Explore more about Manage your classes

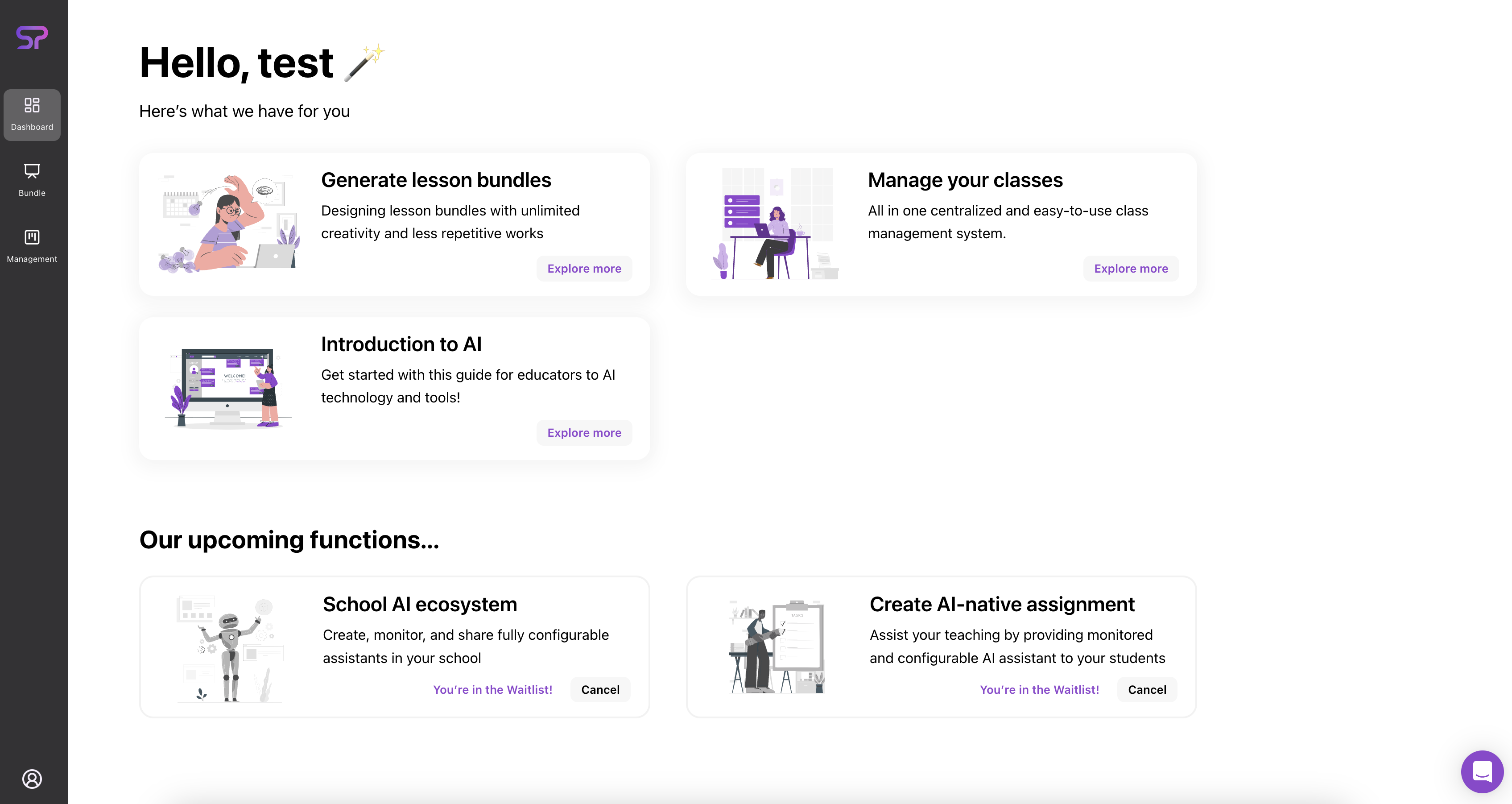tap(1131, 269)
